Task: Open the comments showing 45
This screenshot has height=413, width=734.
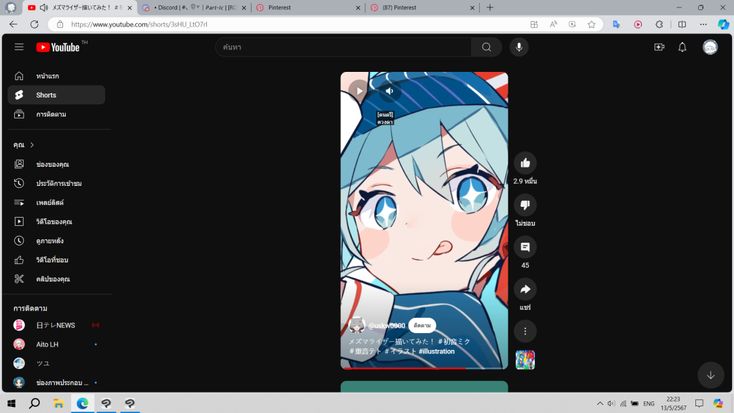Action: (525, 247)
